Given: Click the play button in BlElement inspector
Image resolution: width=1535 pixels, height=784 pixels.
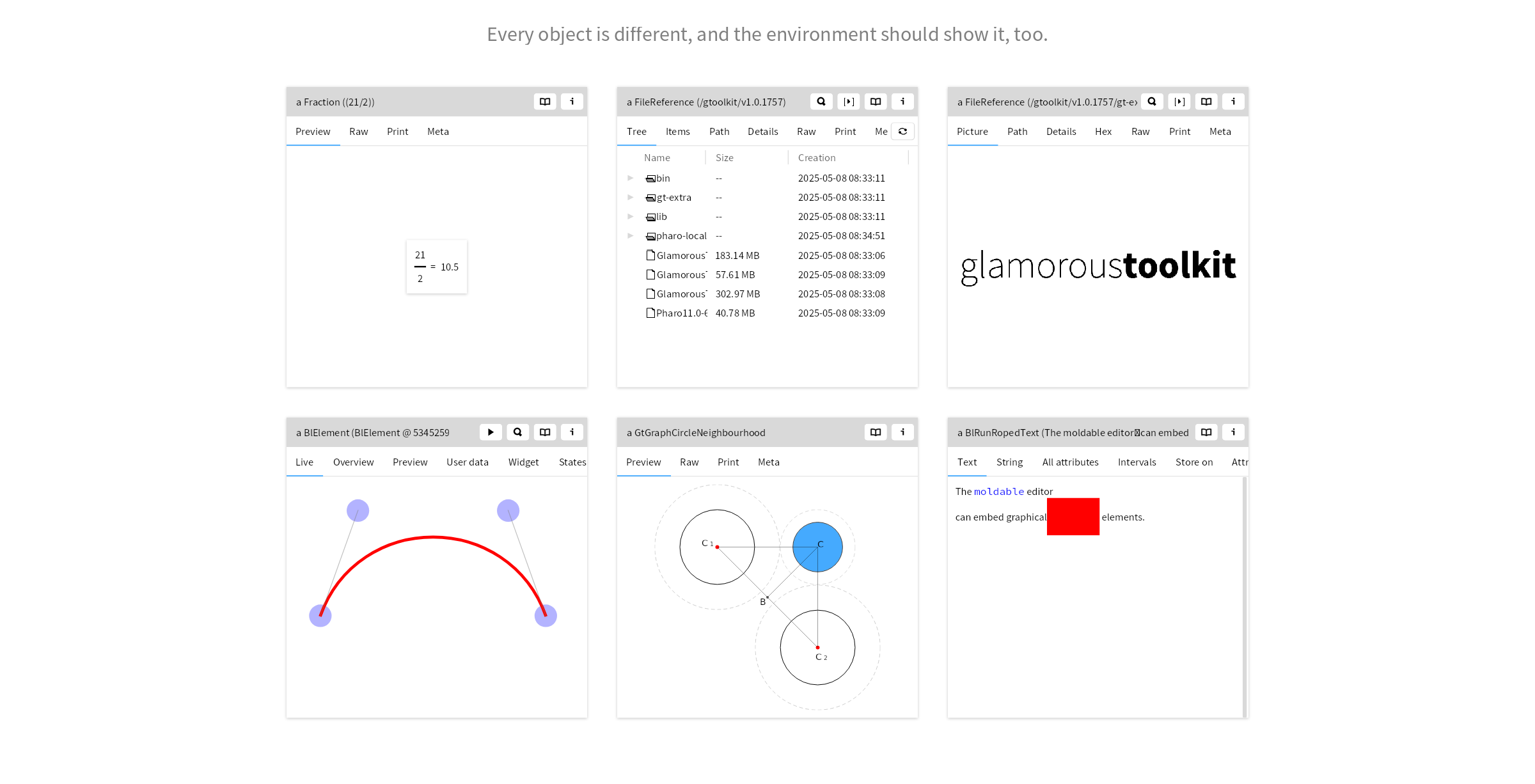Looking at the screenshot, I should pyautogui.click(x=491, y=432).
